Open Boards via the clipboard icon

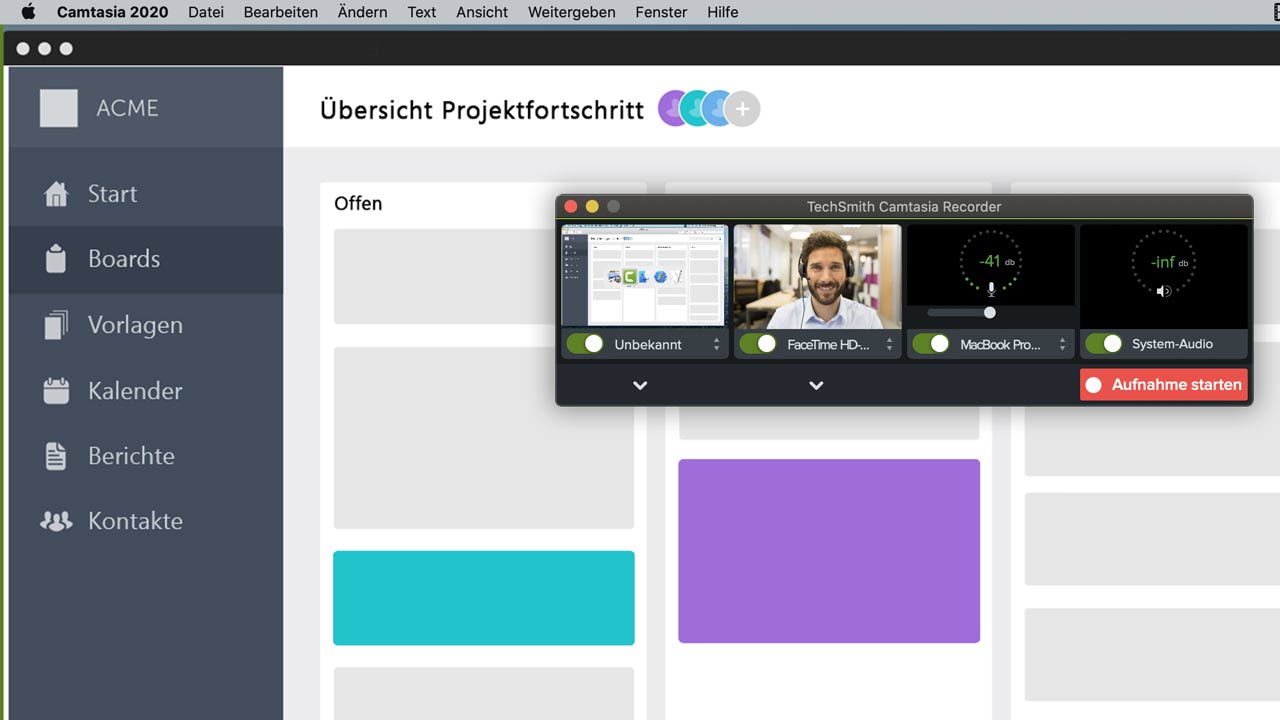point(56,259)
